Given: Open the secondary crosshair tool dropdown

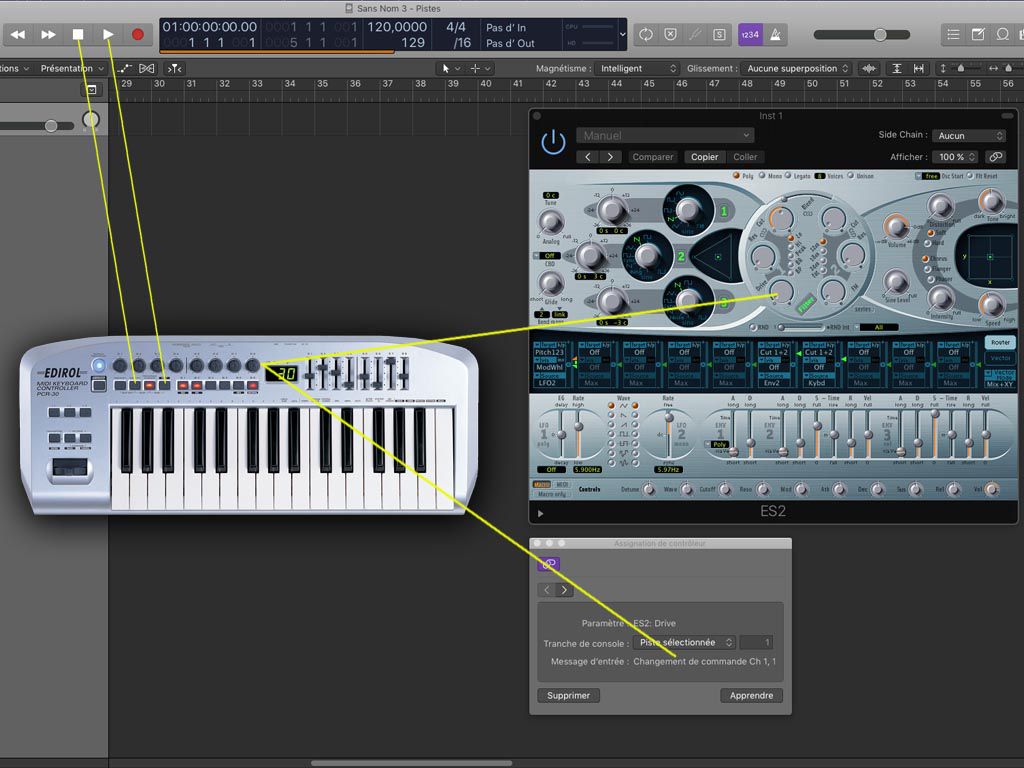Looking at the screenshot, I should (x=480, y=69).
